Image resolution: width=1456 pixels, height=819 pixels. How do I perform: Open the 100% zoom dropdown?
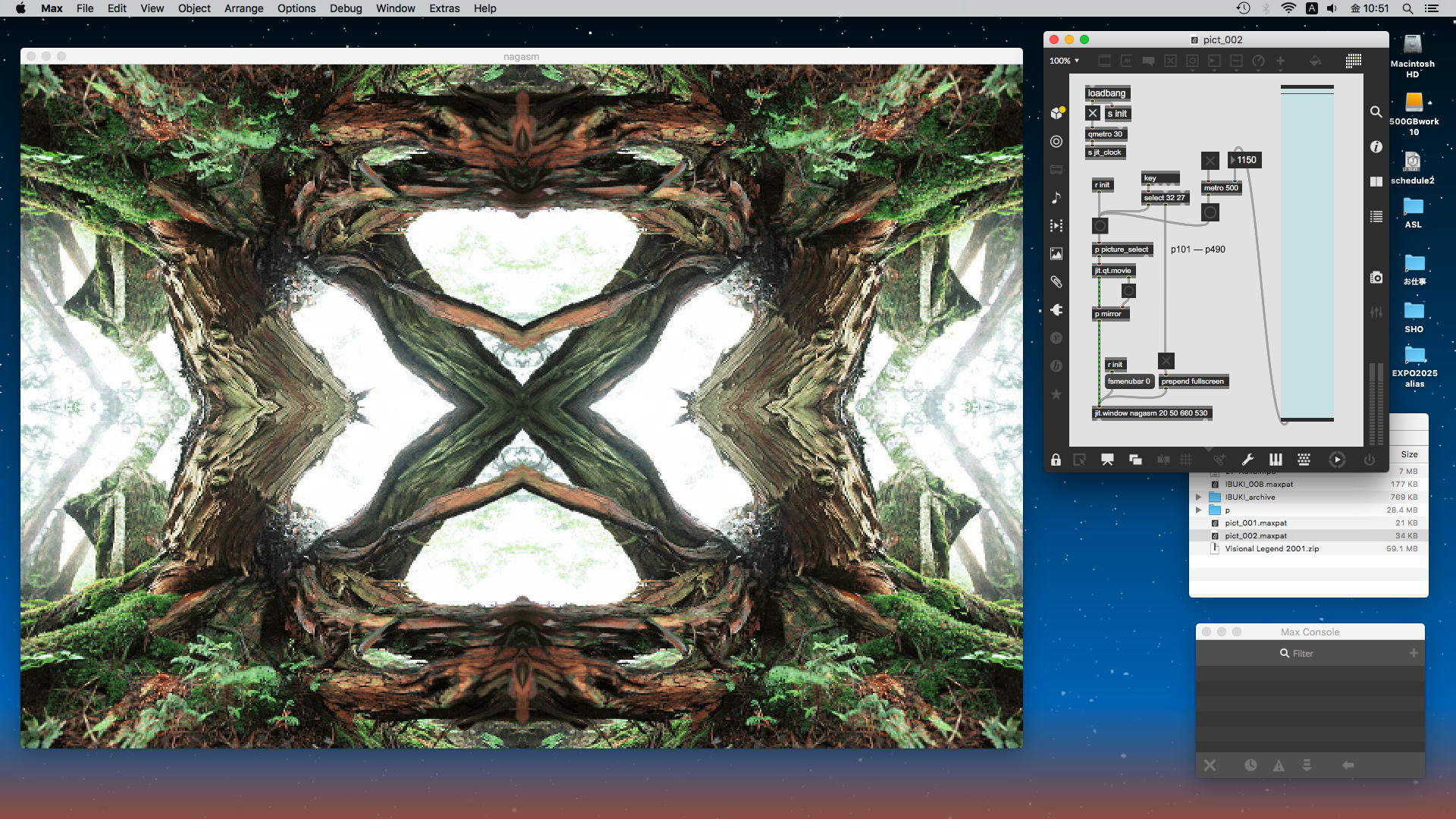tap(1064, 61)
